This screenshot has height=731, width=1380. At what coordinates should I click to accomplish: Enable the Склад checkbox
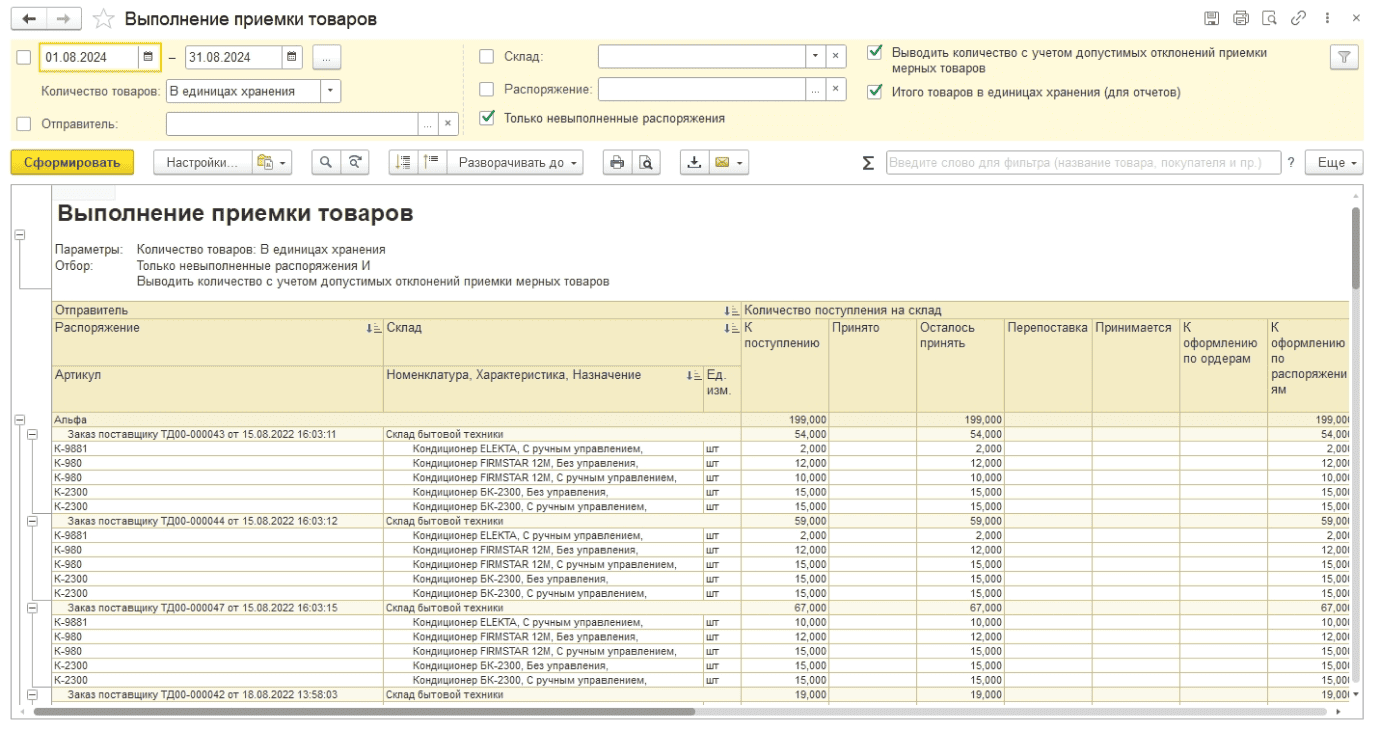487,57
